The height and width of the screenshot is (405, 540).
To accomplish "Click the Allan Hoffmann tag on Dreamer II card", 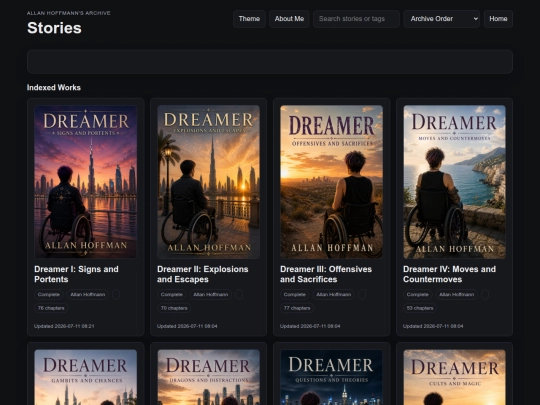I will click(210, 294).
